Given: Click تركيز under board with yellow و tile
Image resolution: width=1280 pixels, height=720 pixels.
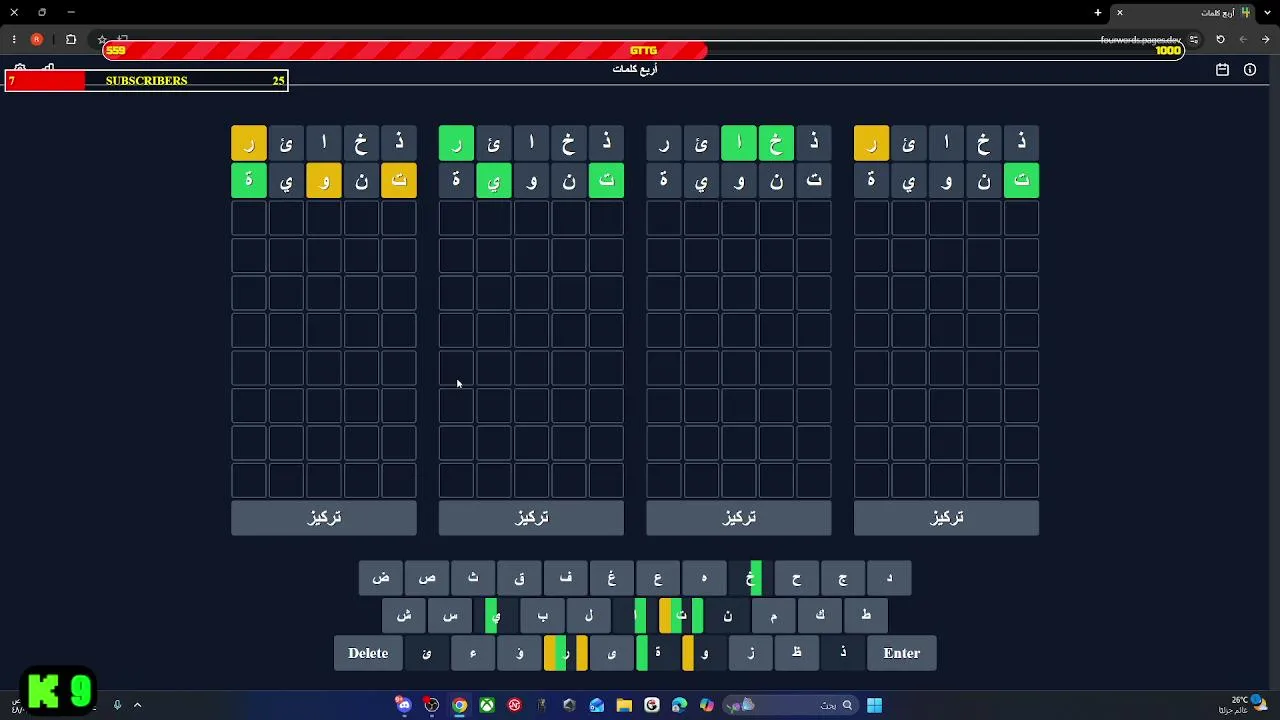Looking at the screenshot, I should coord(324,517).
